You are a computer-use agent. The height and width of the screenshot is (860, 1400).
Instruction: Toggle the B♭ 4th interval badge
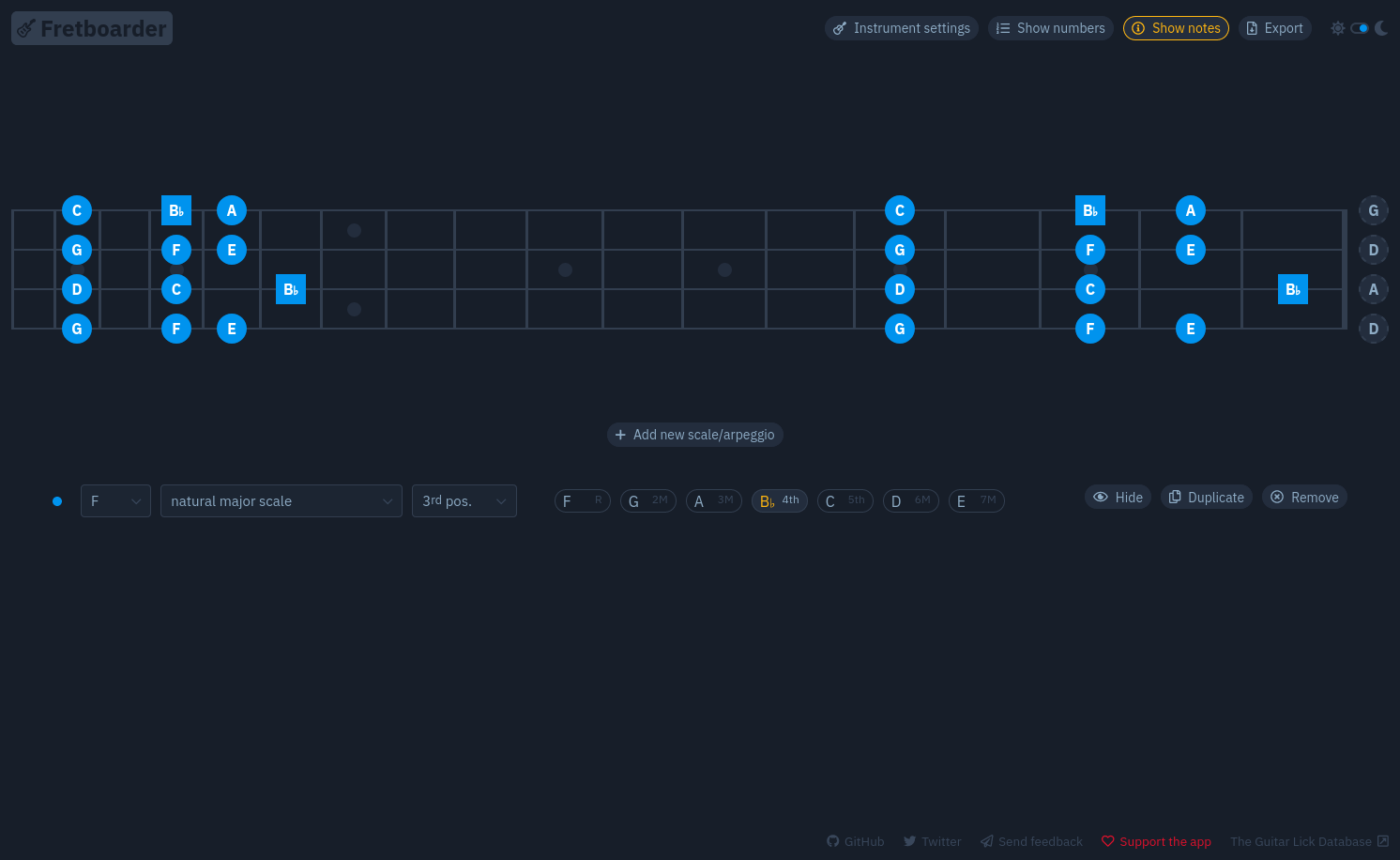[779, 500]
